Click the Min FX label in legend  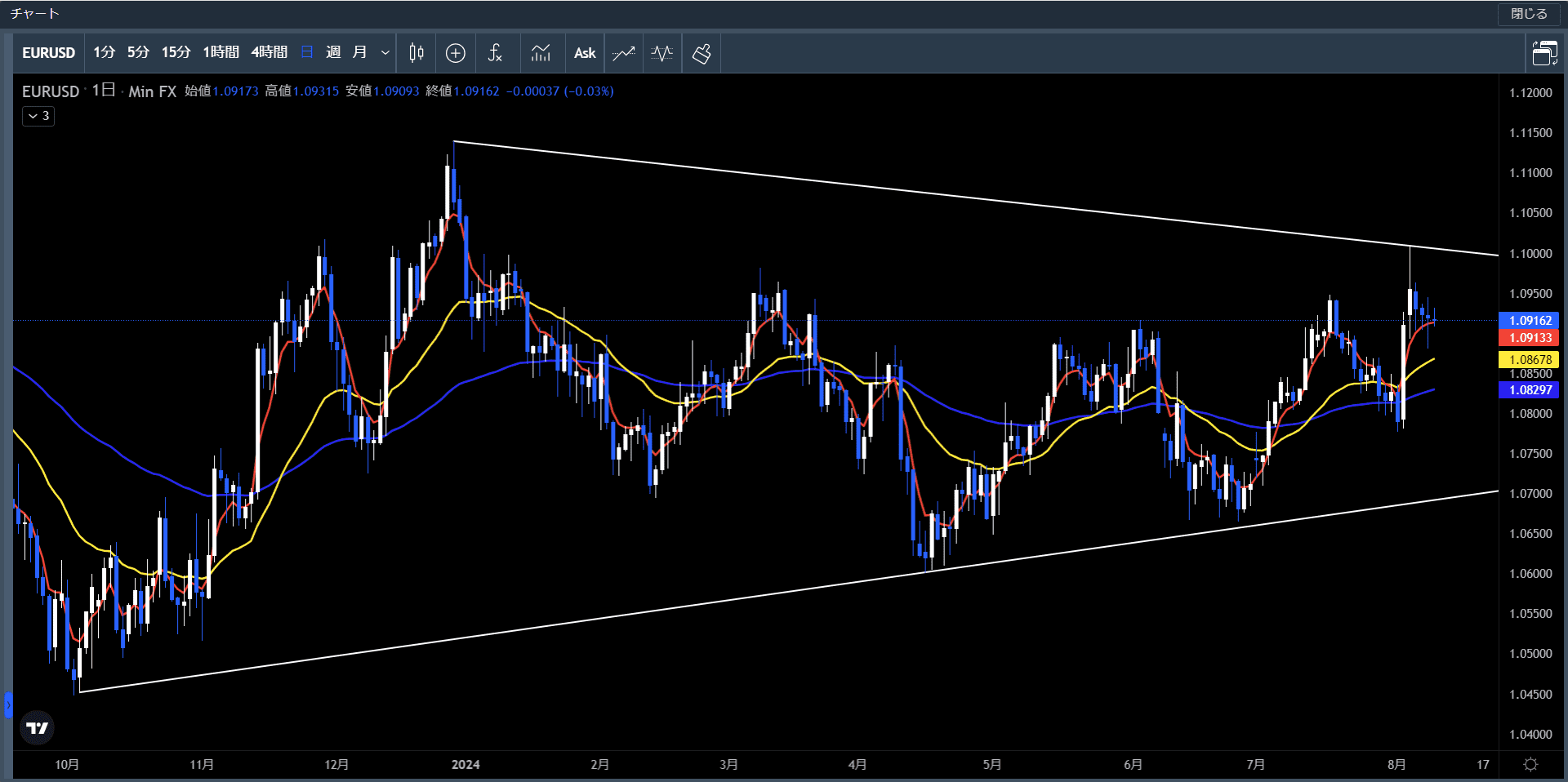tap(153, 91)
